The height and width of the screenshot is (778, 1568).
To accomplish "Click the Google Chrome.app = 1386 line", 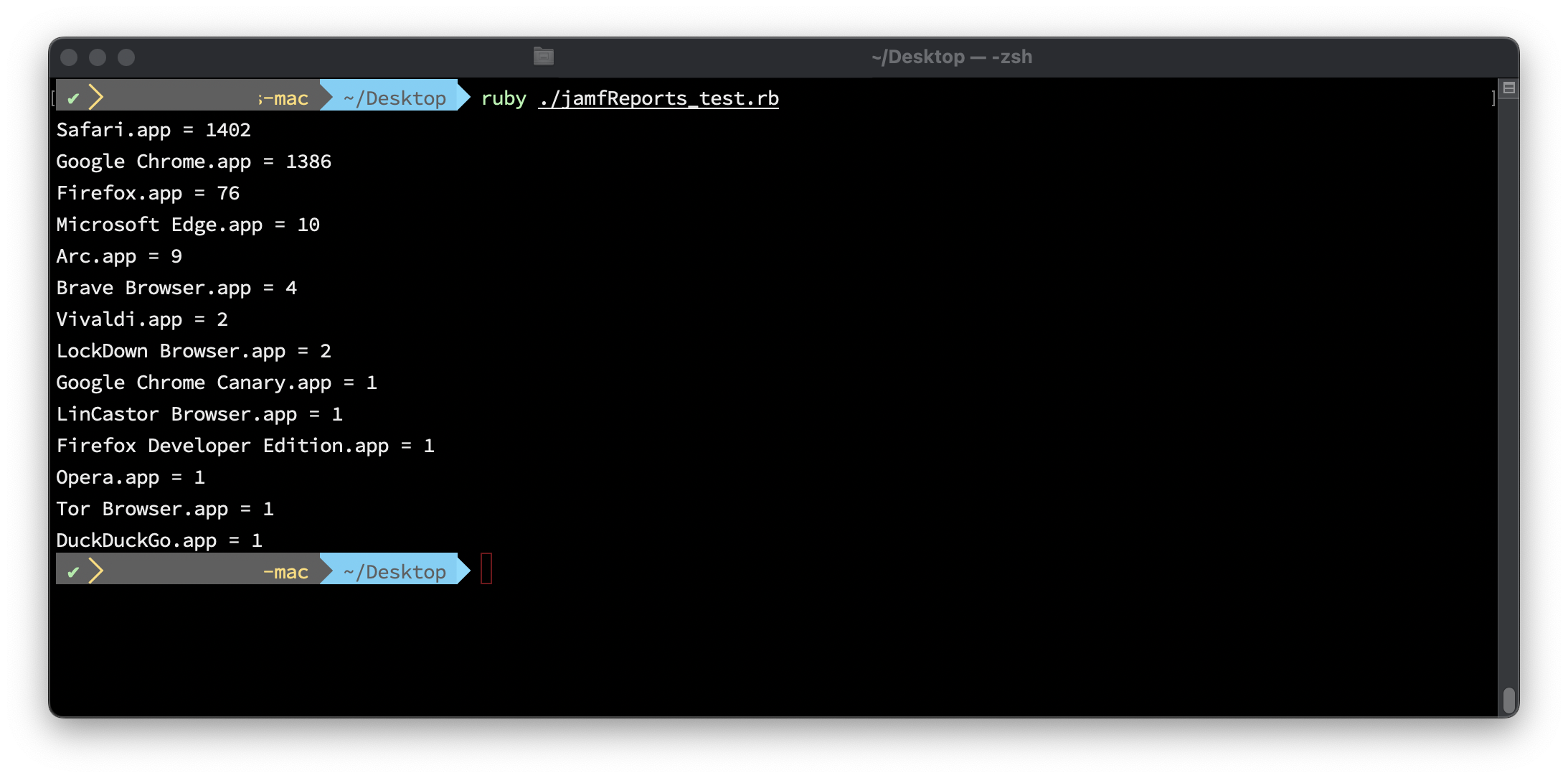I will [x=194, y=161].
